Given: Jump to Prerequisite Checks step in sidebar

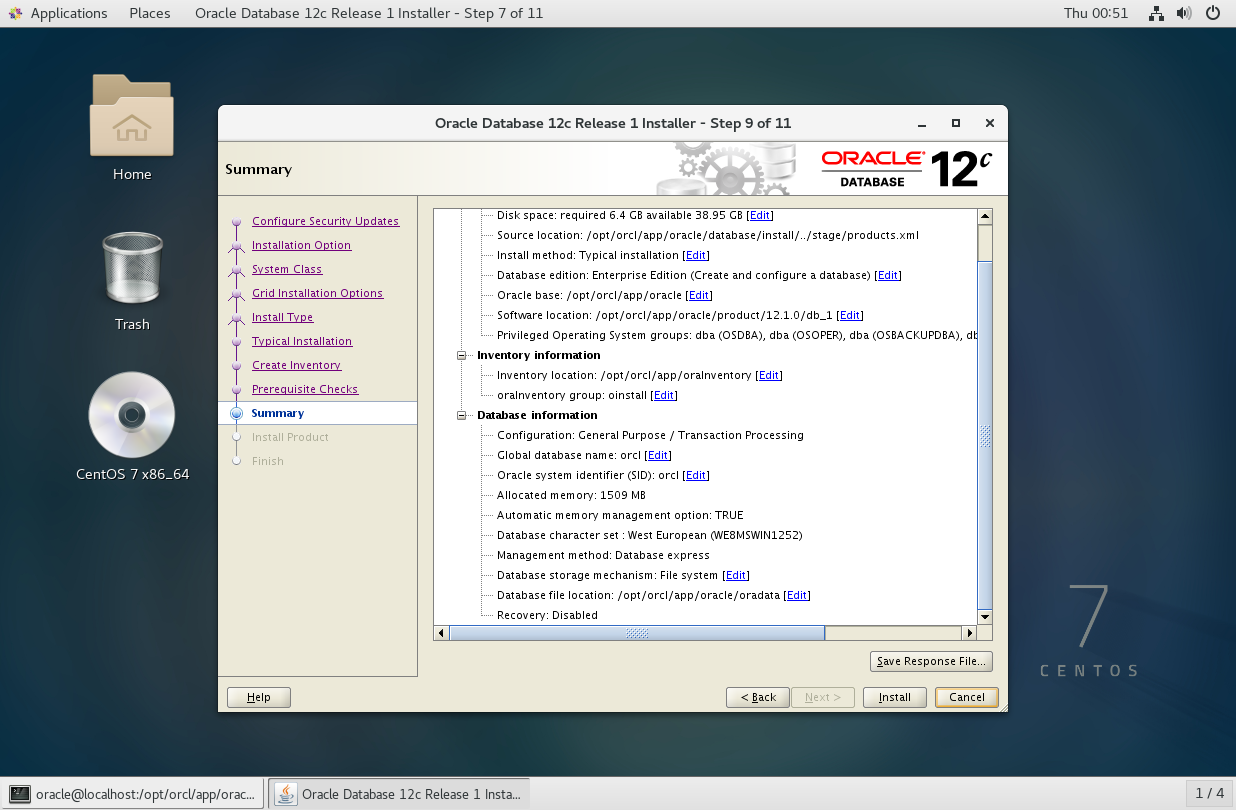Looking at the screenshot, I should [x=304, y=389].
